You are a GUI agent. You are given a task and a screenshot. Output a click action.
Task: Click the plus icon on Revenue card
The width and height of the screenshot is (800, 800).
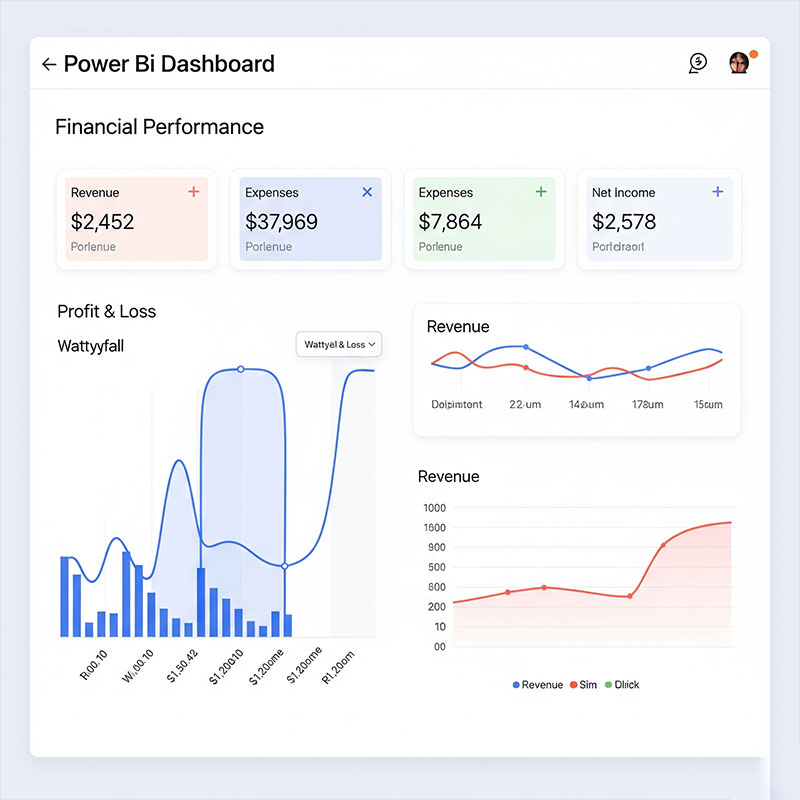click(x=194, y=191)
